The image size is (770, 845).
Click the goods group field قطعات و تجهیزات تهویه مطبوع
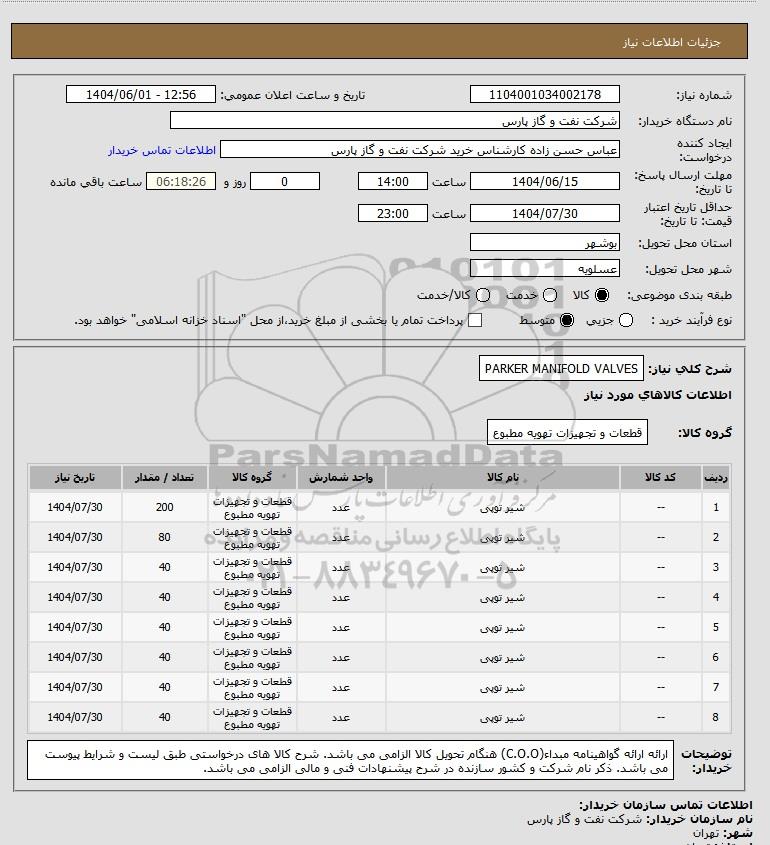coord(567,432)
